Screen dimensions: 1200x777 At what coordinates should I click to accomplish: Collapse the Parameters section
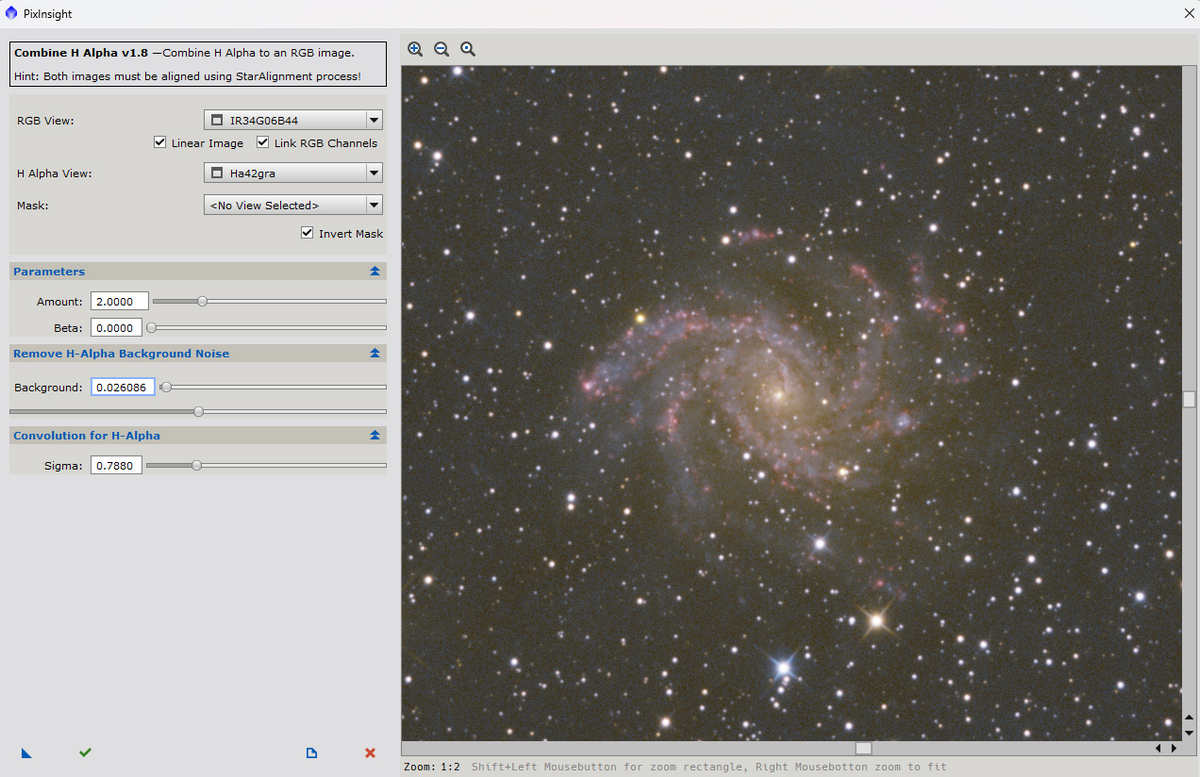(375, 271)
